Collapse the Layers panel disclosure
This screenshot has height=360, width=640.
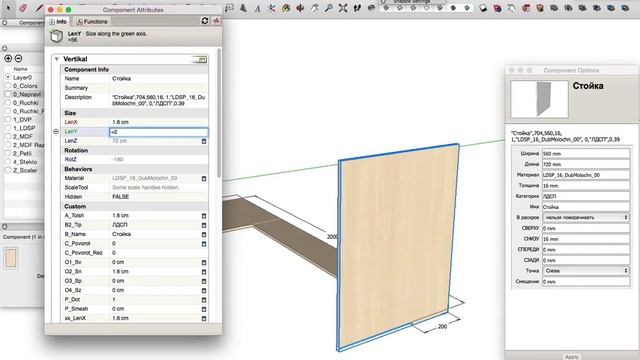(4, 48)
